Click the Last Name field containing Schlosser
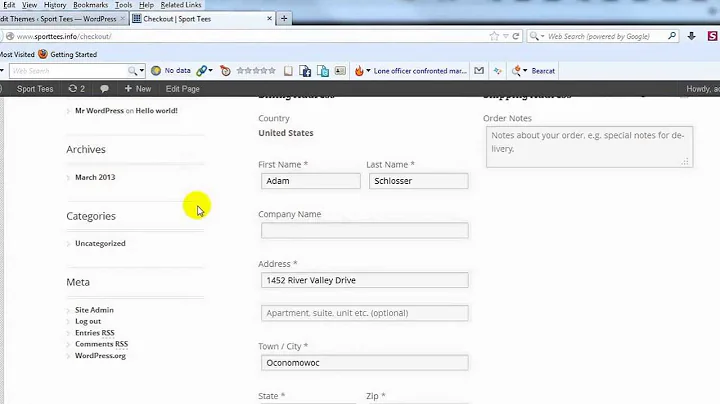720x404 pixels. 419,181
